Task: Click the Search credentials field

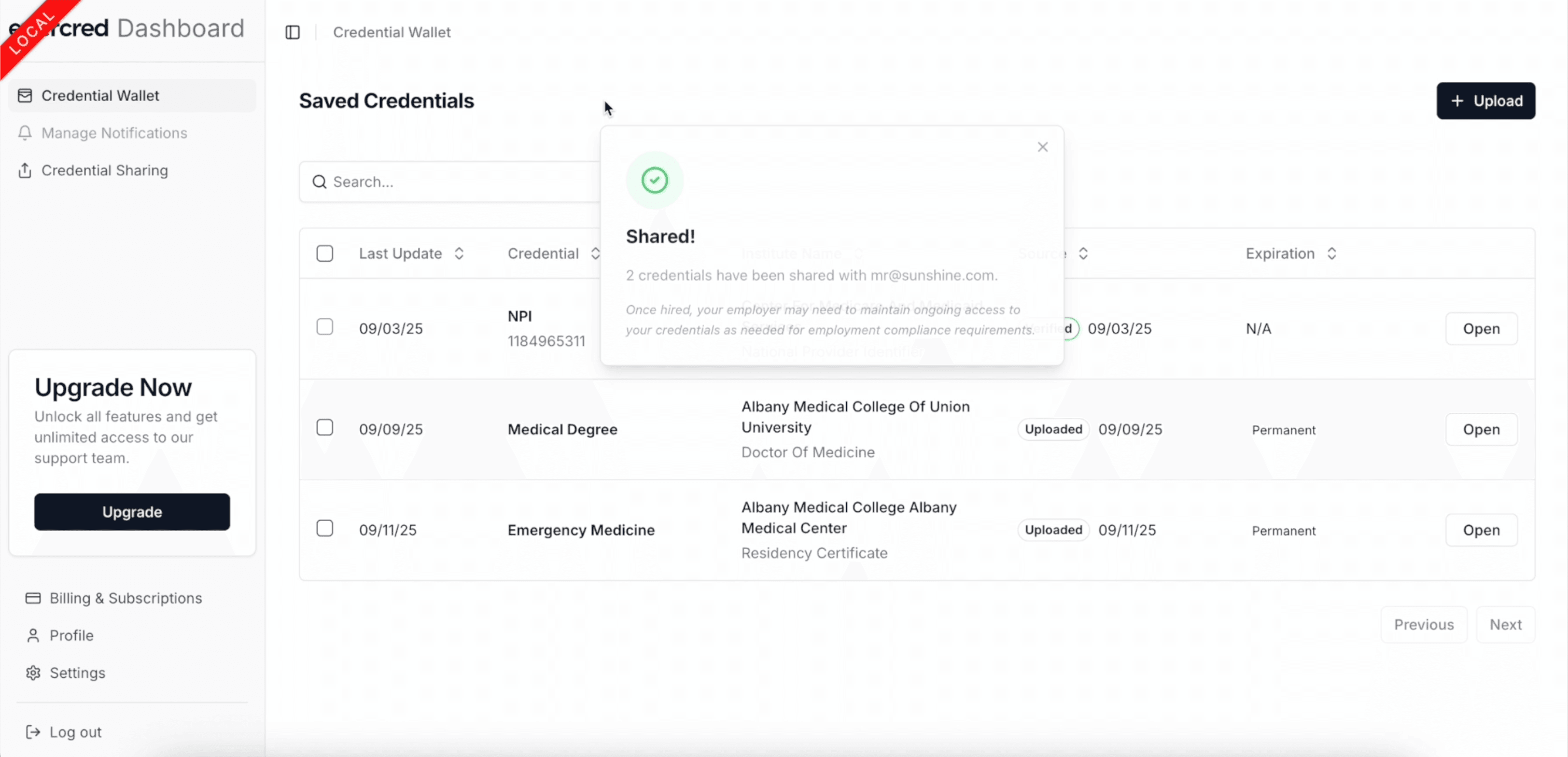Action: coord(451,182)
